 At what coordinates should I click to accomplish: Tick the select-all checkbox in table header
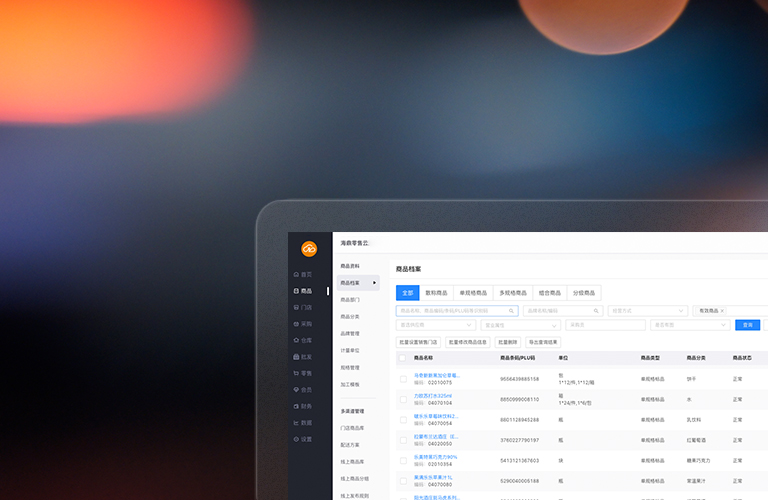point(402,358)
